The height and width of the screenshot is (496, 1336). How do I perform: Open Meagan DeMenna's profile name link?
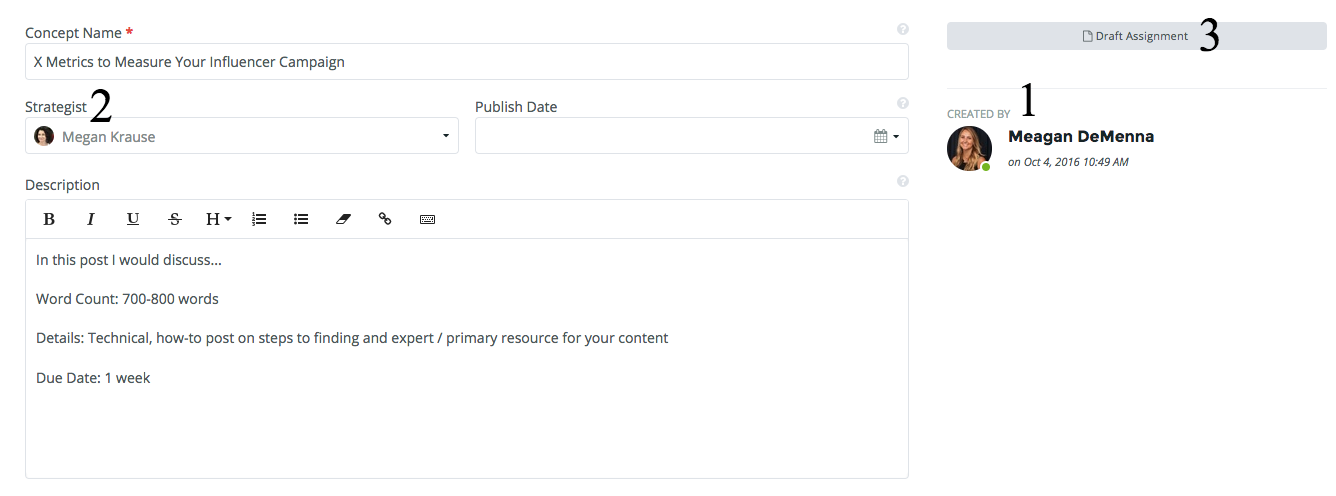1081,137
